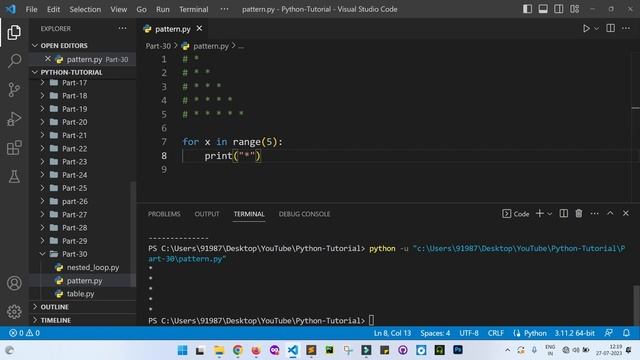
Task: Expand the Part-17 folder
Action: click(x=74, y=83)
